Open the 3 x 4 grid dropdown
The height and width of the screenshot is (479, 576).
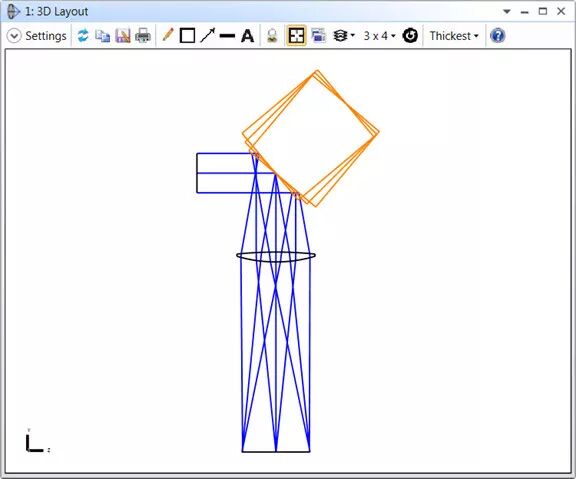379,36
